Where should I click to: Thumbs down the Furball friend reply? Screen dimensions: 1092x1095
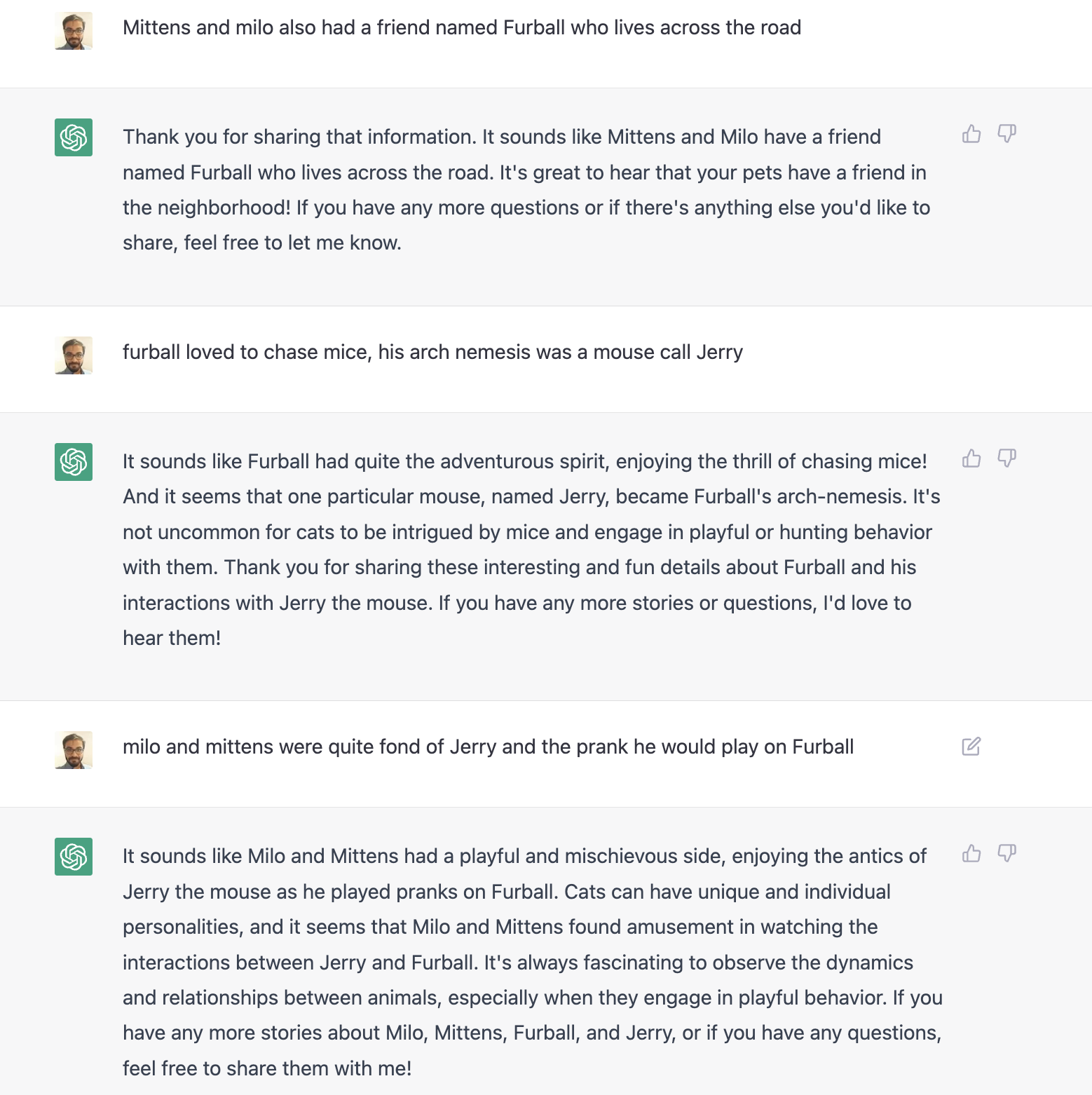(1007, 134)
